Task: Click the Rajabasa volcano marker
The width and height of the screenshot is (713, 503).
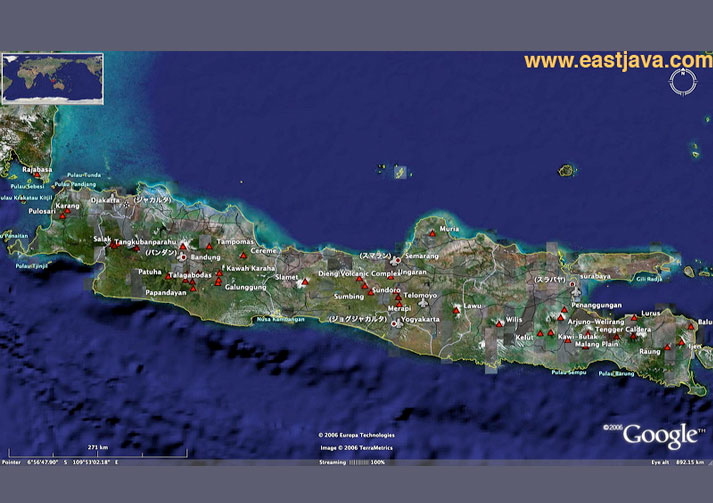Action: [x=39, y=176]
